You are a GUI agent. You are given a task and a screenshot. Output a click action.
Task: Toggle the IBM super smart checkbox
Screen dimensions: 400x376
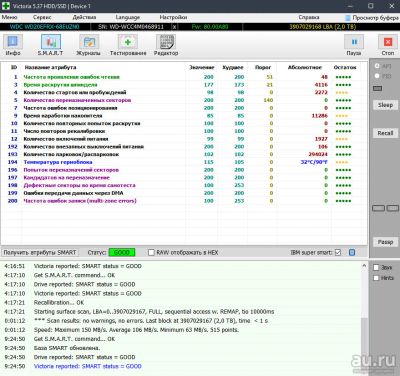pyautogui.click(x=338, y=252)
